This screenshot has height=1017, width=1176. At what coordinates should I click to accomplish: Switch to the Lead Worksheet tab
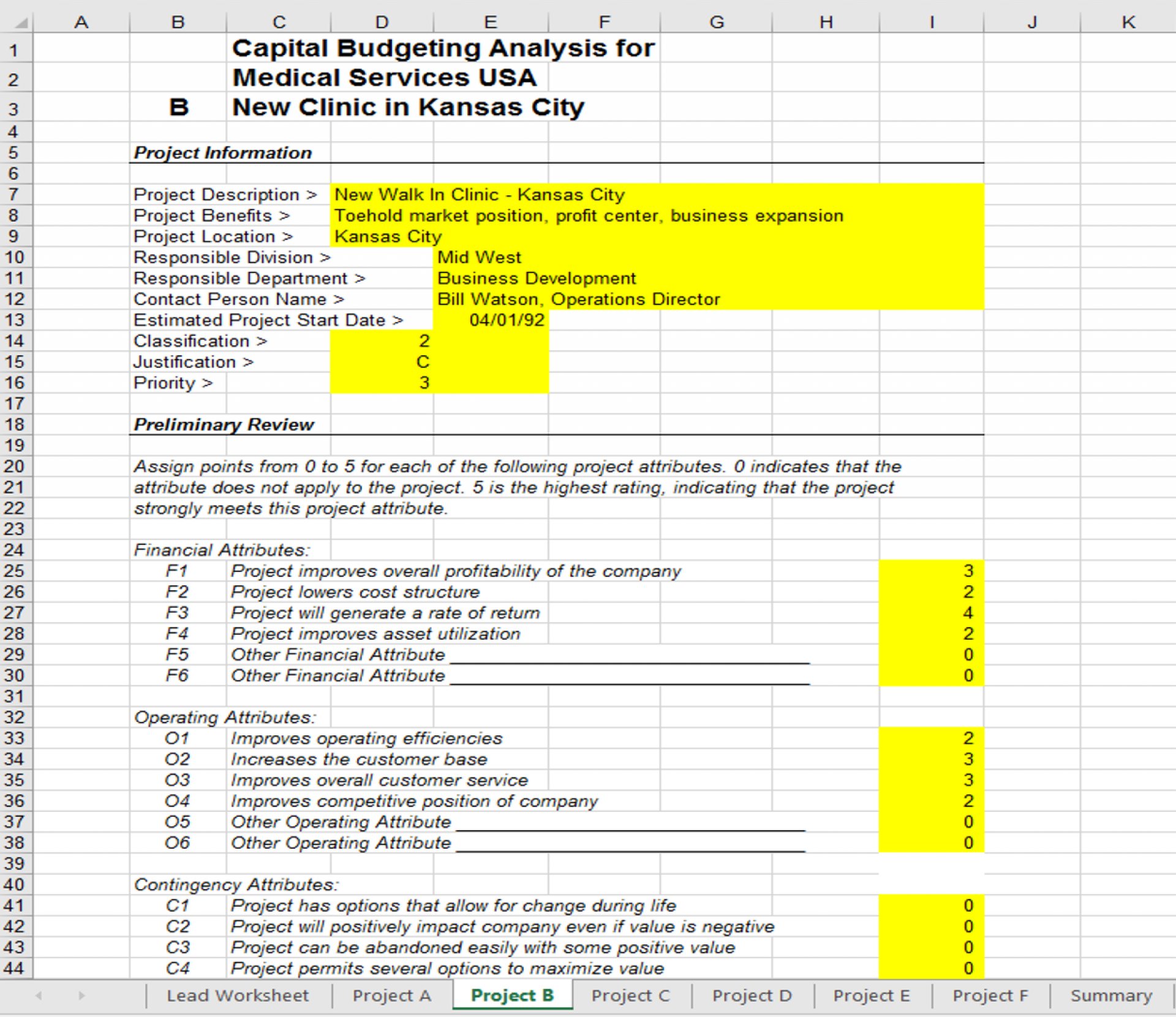point(238,996)
